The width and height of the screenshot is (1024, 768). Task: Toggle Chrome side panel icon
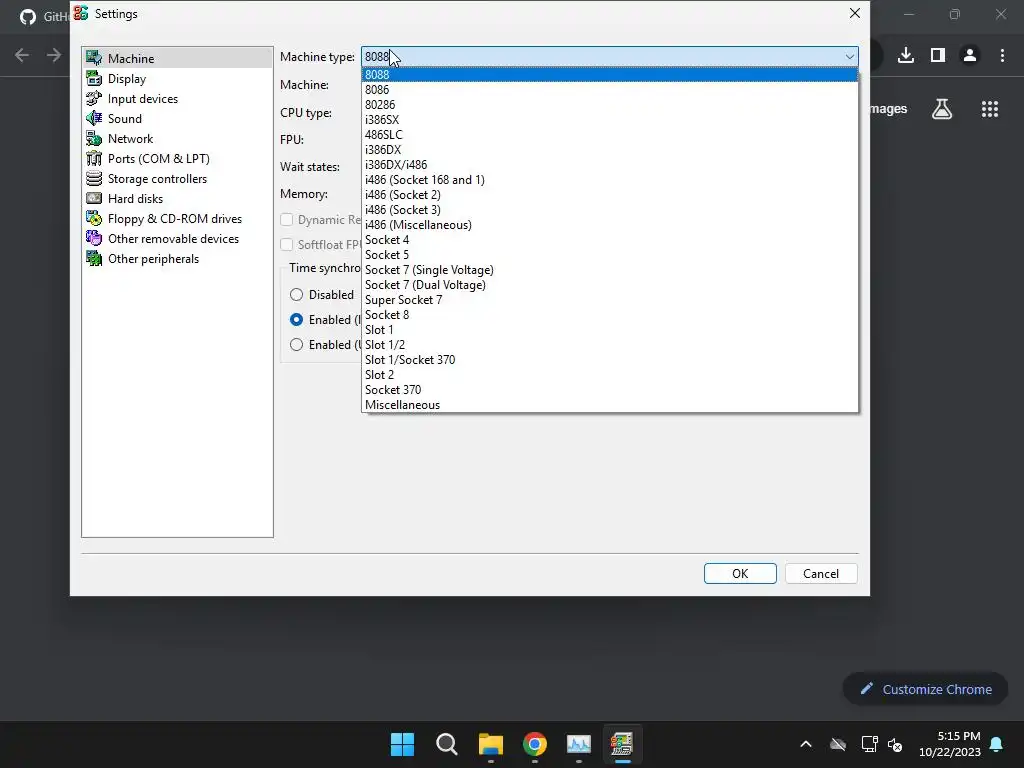[938, 55]
